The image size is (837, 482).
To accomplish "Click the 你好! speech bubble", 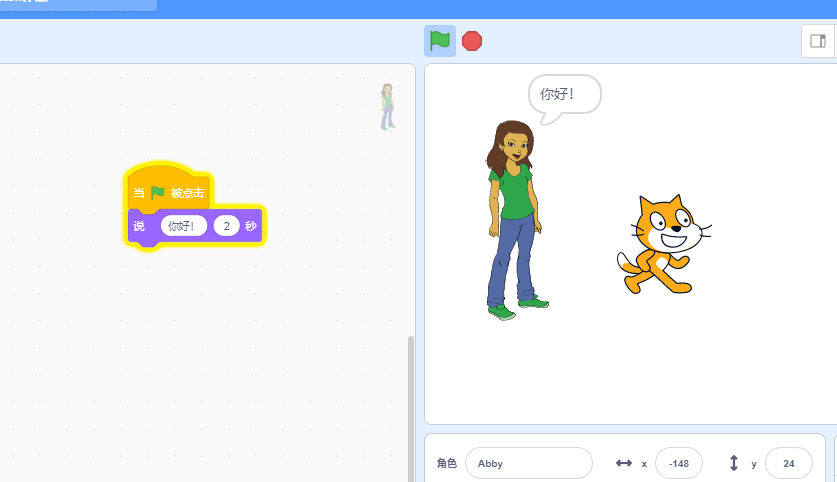I will coord(564,99).
